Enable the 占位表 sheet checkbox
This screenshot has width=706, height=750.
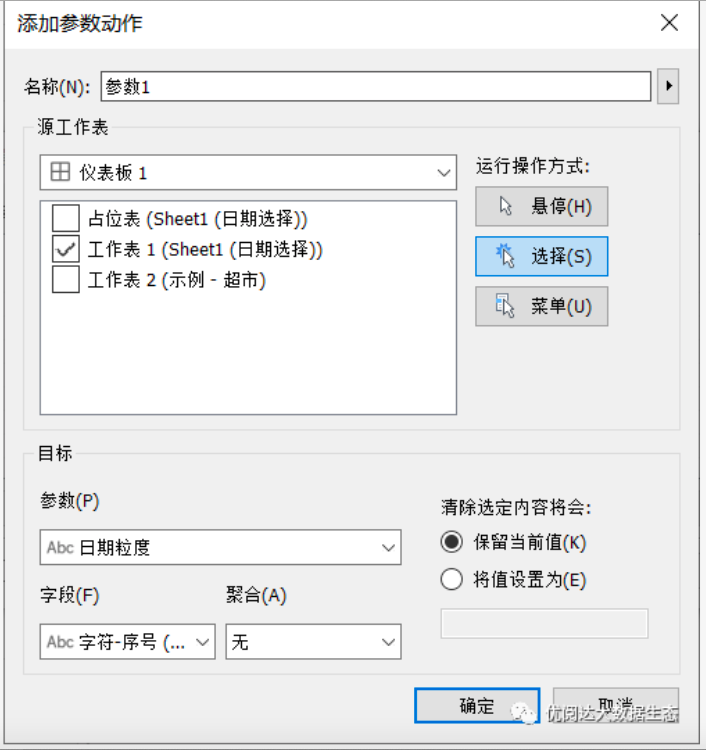pos(65,217)
